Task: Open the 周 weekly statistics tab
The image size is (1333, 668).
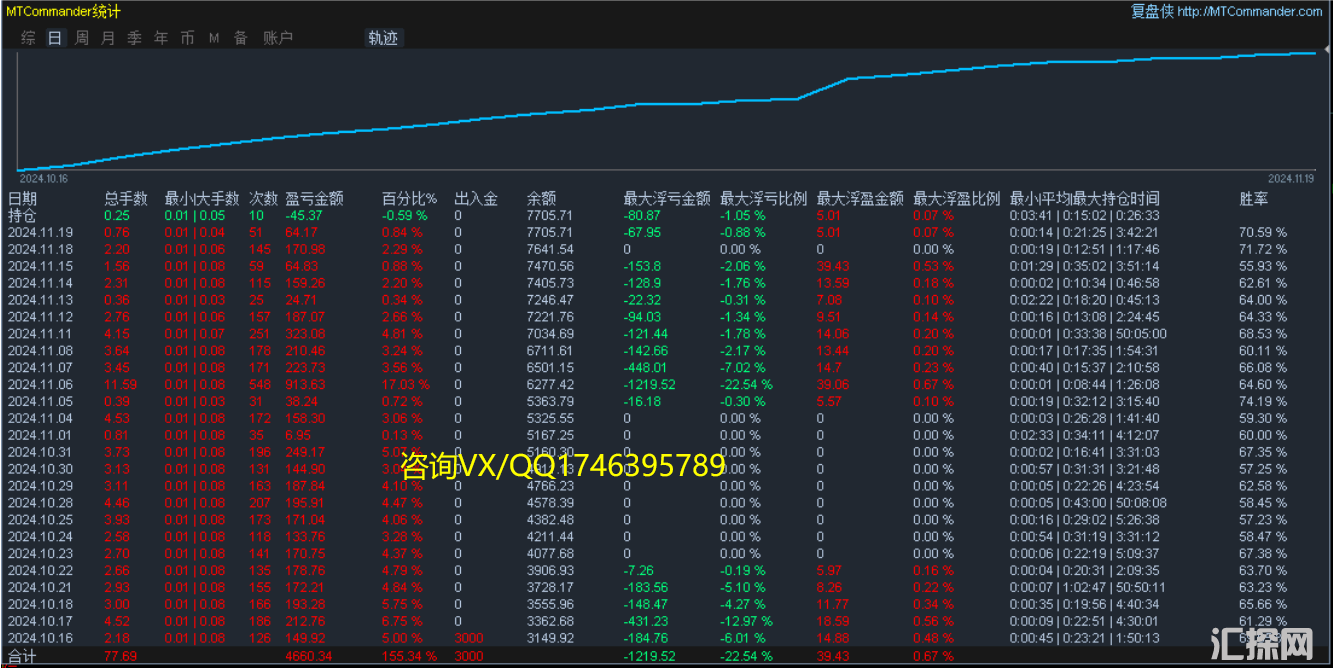Action: 81,38
